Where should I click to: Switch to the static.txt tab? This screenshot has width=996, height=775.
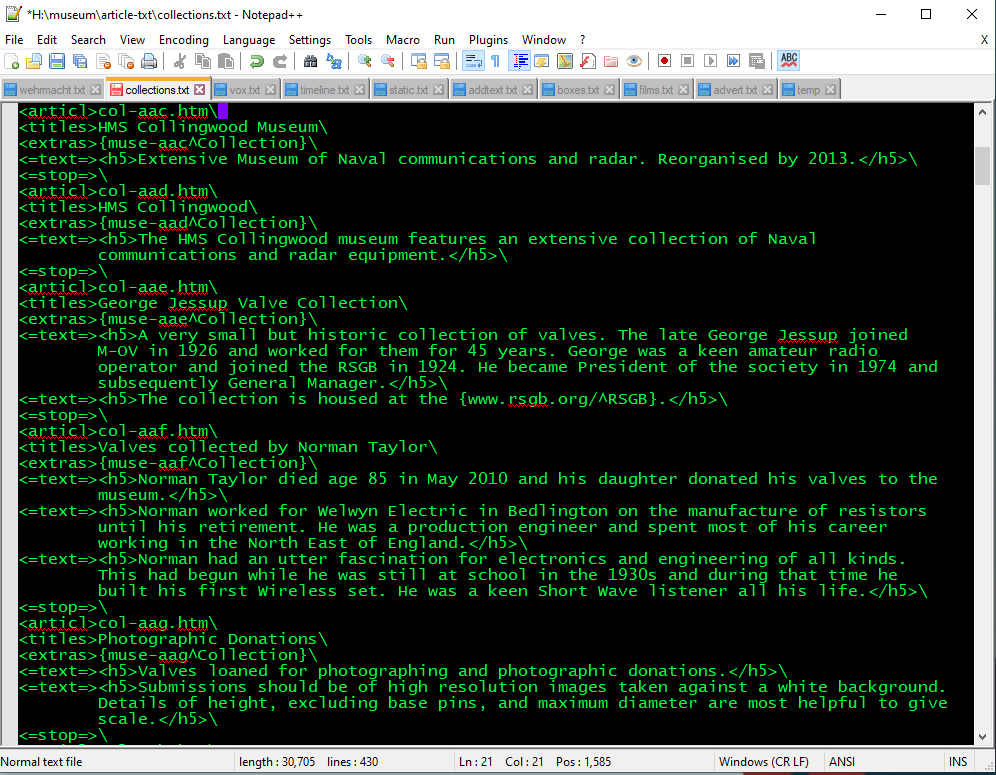408,90
